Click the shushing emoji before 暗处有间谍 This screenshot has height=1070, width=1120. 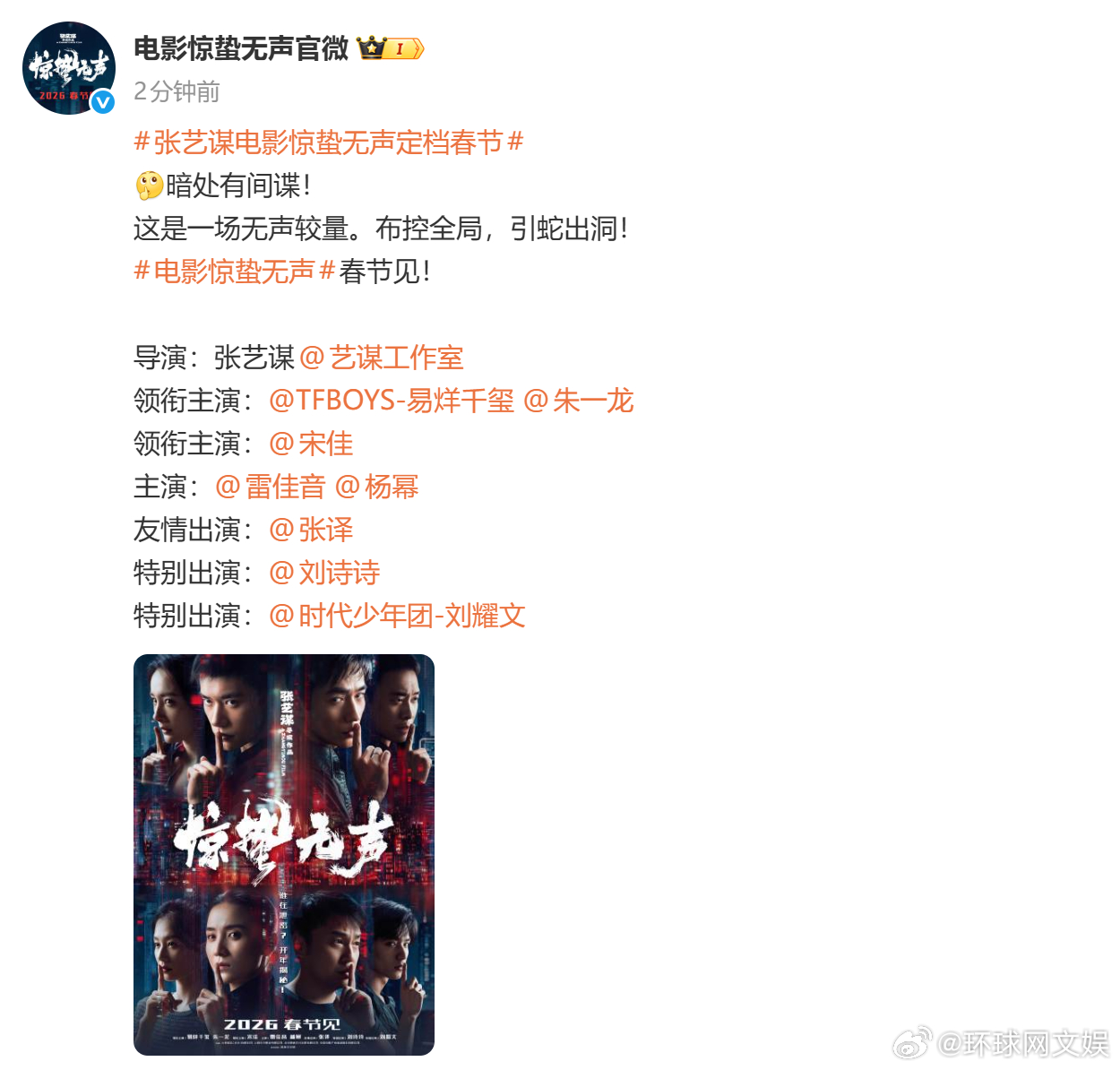tap(149, 186)
